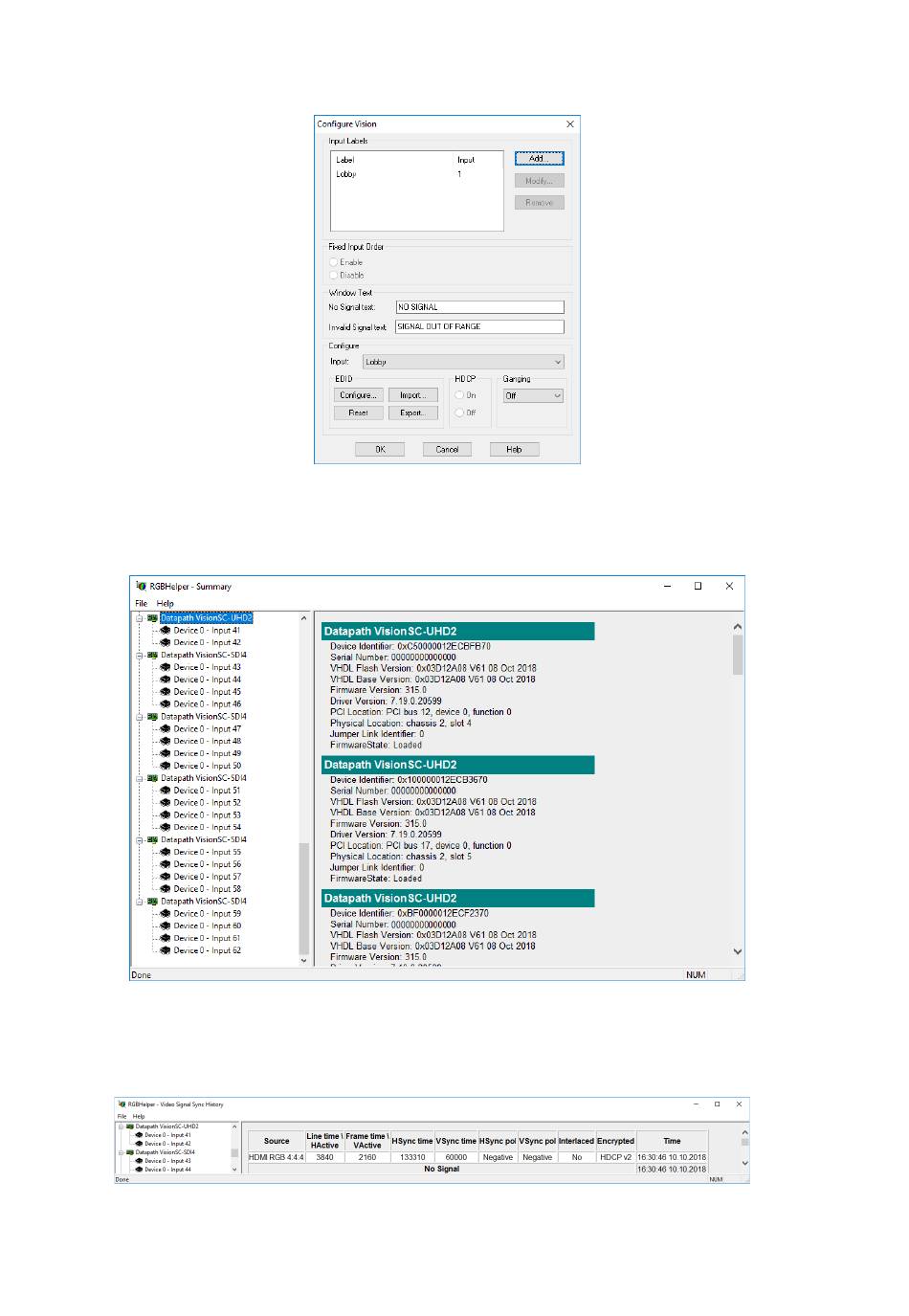
Task: Click the EDID Import... button
Action: tap(413, 395)
